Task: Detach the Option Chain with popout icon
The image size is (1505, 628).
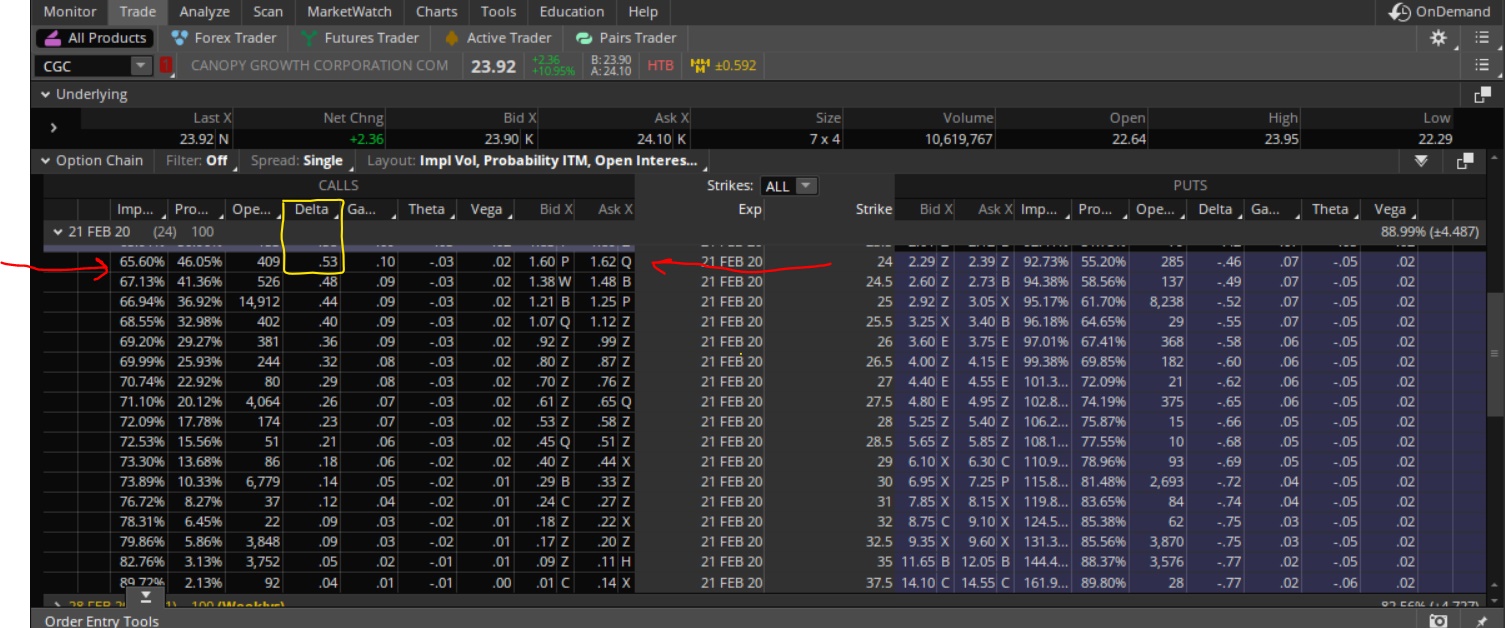Action: click(1466, 161)
